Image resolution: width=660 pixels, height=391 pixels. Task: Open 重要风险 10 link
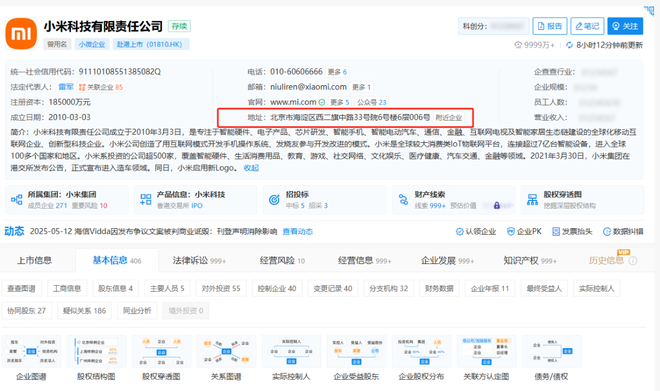89,206
